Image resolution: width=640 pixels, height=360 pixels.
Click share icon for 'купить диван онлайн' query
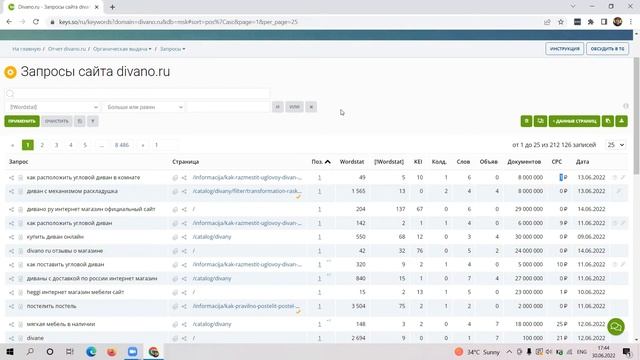pos(11,237)
